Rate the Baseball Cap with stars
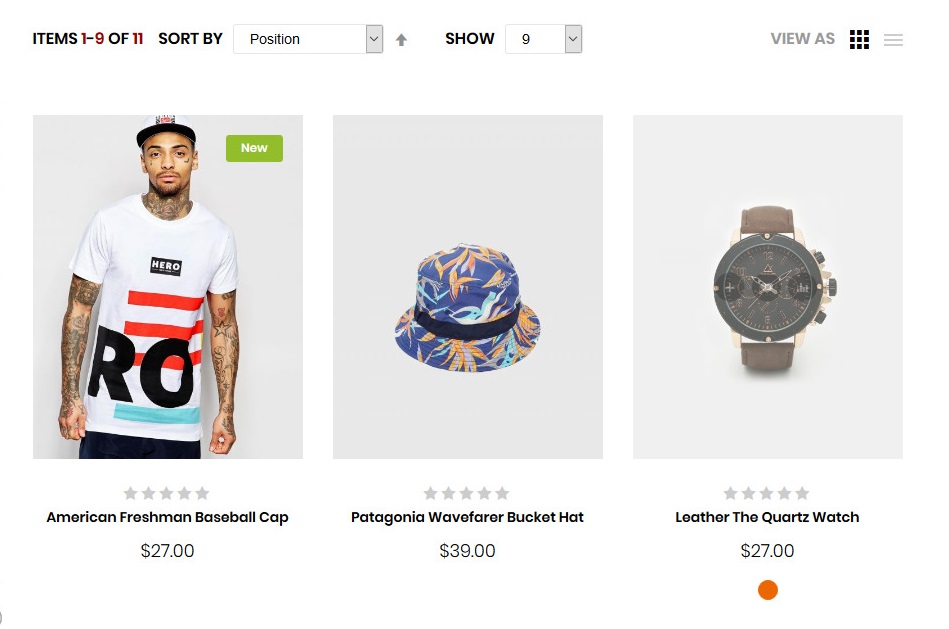 coord(166,493)
